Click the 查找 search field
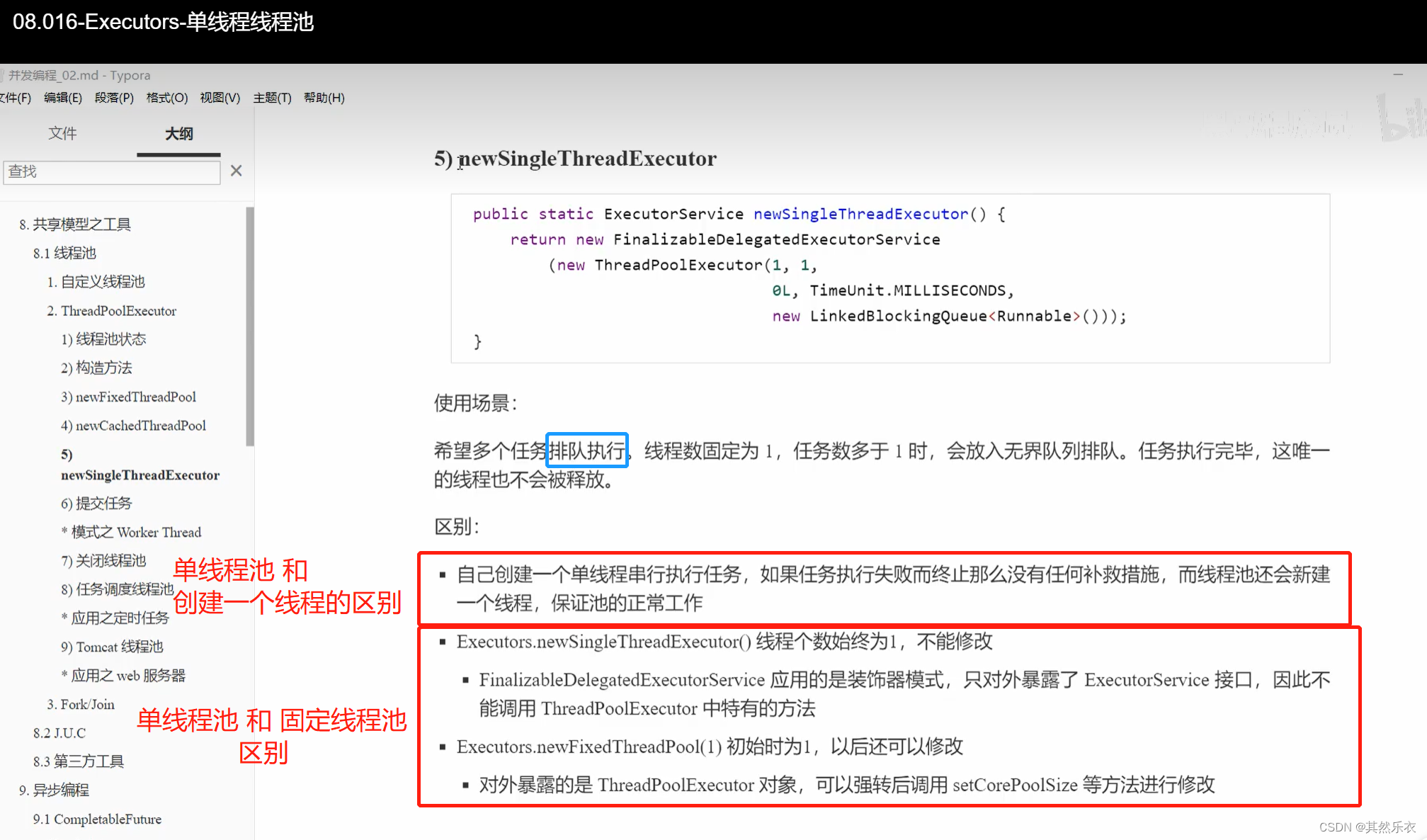 112,171
